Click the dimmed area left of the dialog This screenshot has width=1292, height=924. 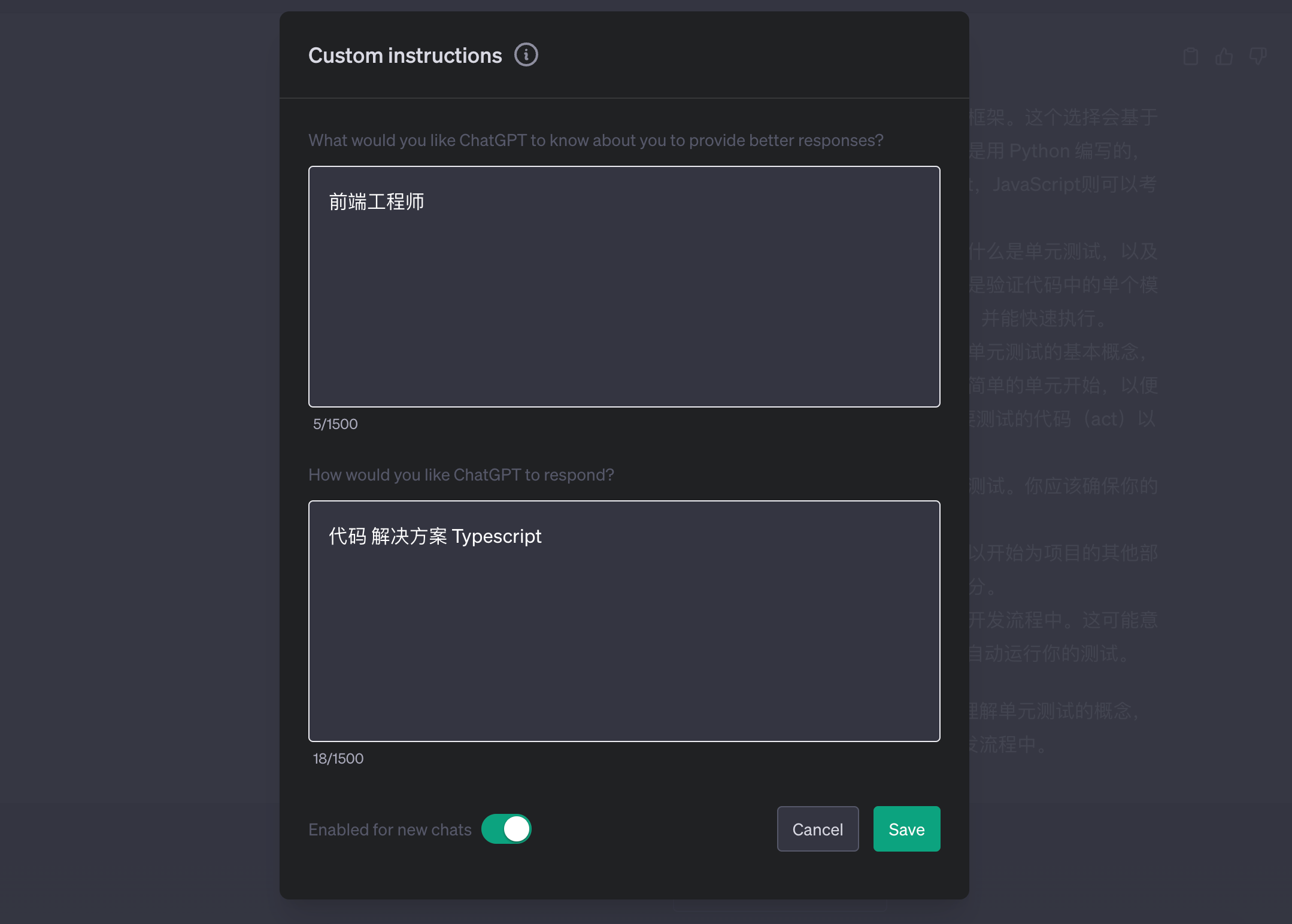pos(138,461)
